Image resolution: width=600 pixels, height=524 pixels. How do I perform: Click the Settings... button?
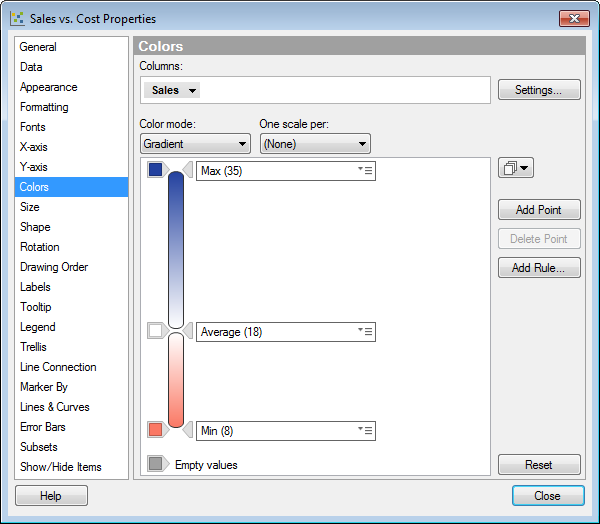(539, 90)
